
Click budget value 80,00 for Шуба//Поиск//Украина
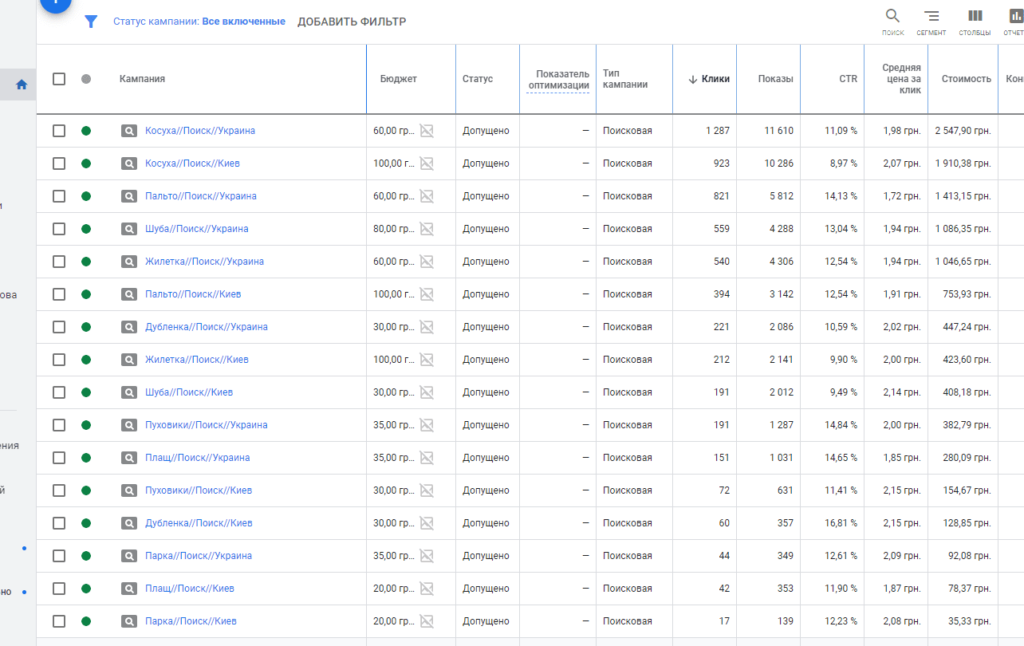pos(393,229)
